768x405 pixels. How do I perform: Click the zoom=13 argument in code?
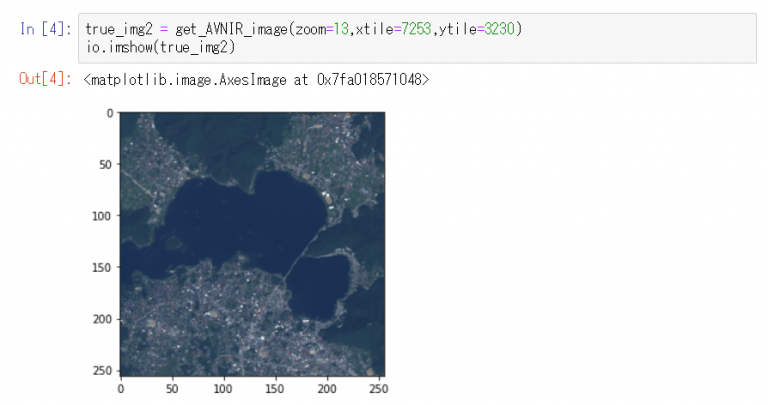click(322, 29)
